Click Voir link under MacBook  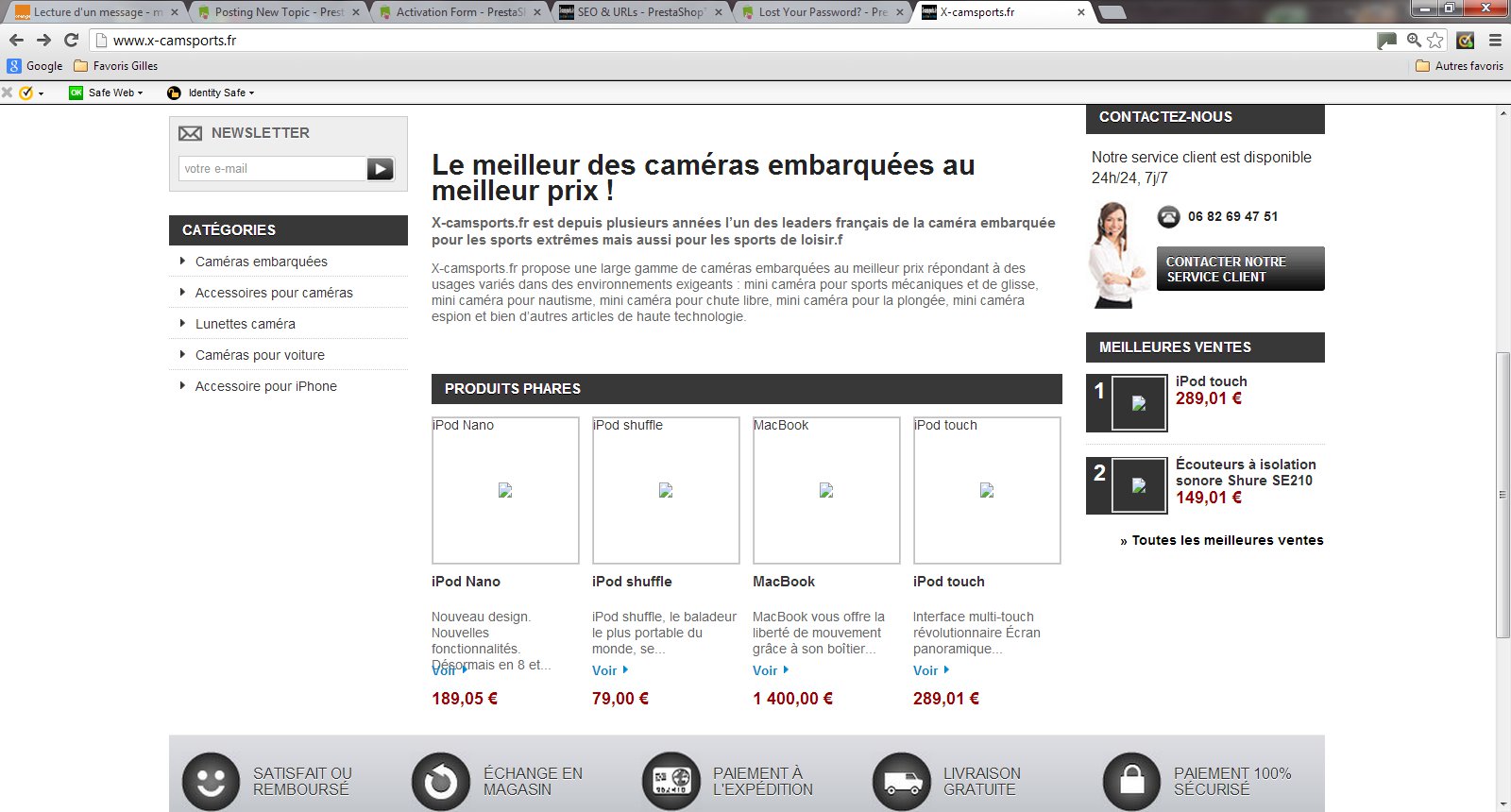(x=771, y=670)
